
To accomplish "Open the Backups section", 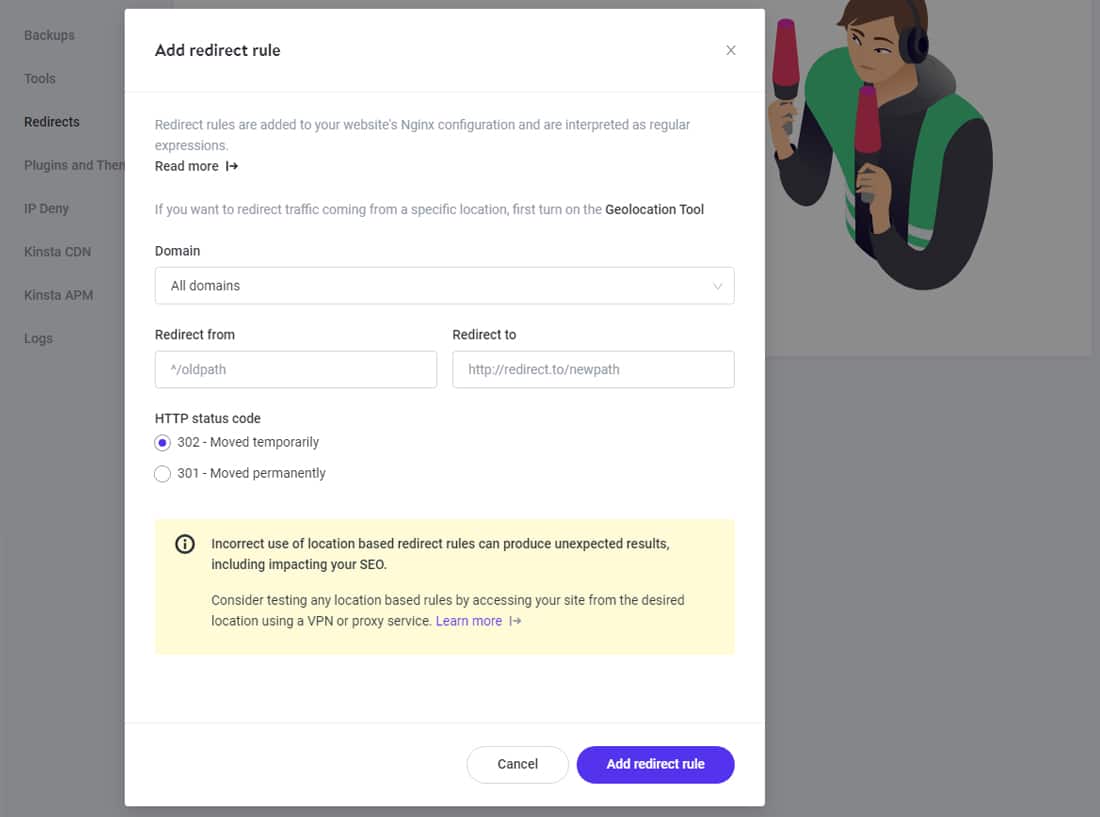I will (48, 35).
